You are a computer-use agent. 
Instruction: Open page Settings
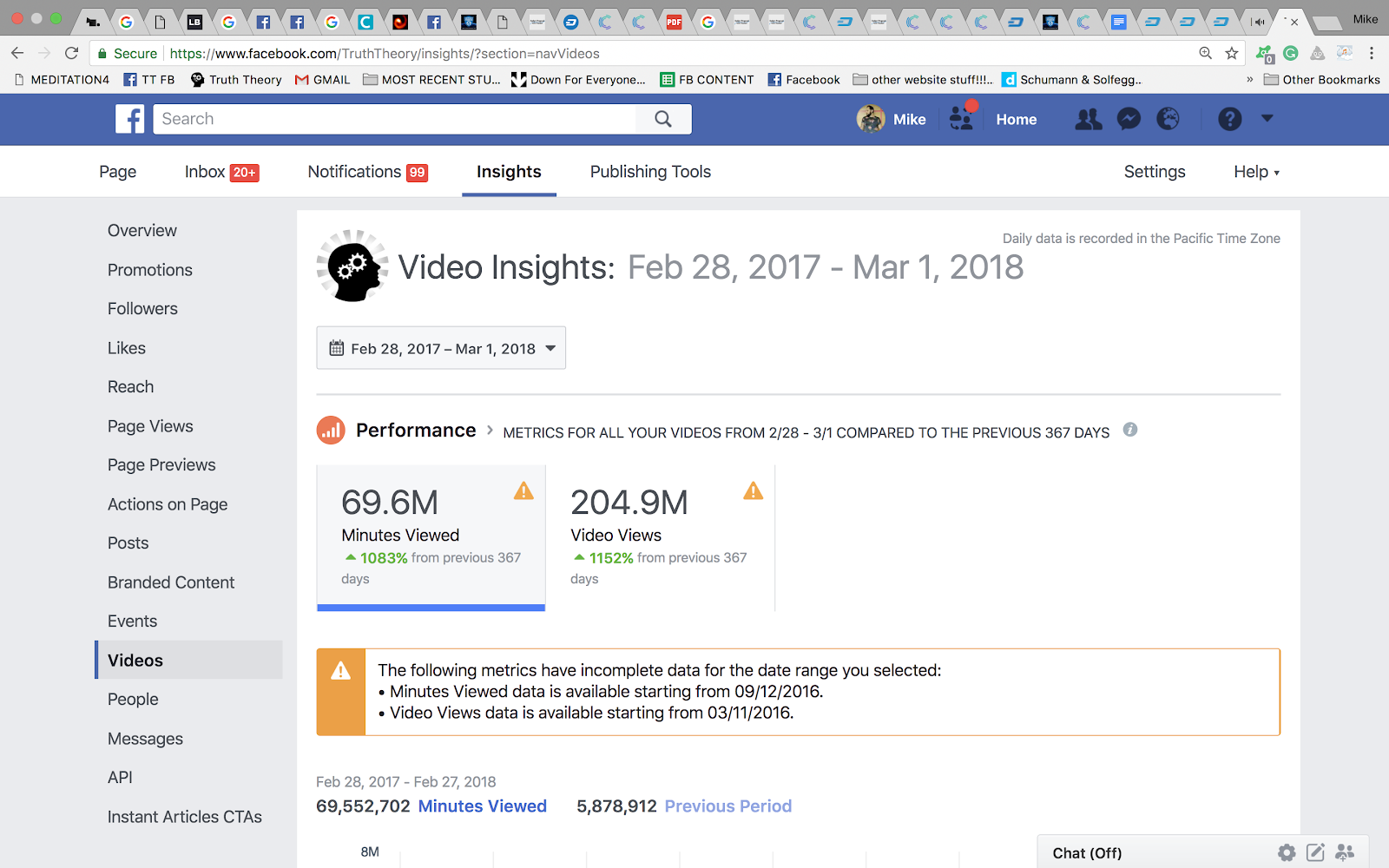click(1155, 172)
